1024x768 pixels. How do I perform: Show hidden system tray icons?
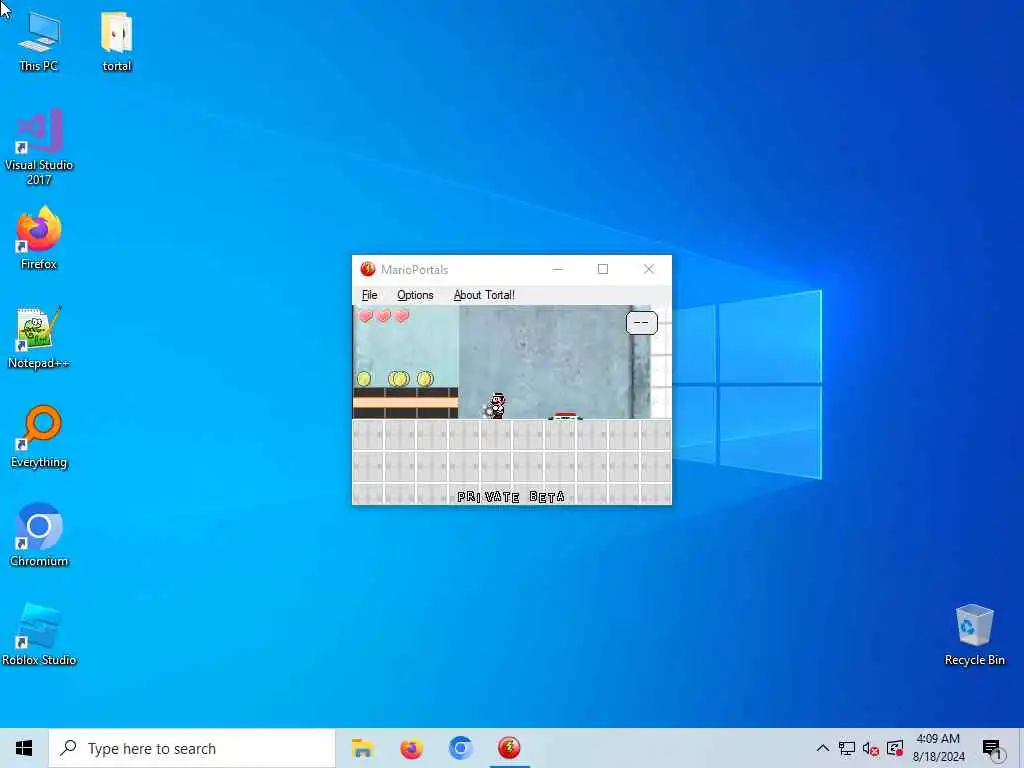point(822,748)
